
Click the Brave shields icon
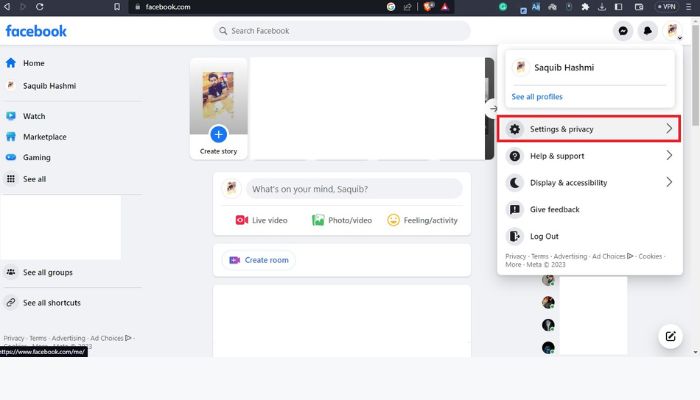[428, 7]
